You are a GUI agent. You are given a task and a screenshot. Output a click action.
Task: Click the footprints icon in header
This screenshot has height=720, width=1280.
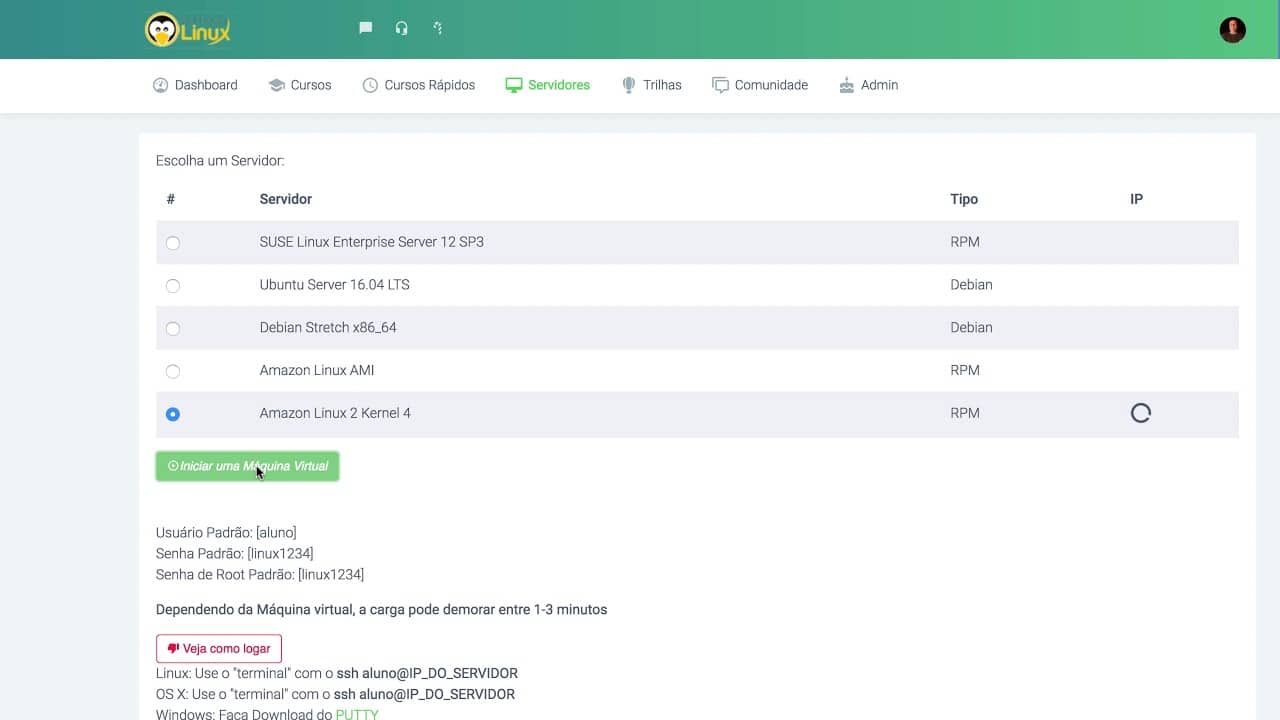pyautogui.click(x=437, y=28)
